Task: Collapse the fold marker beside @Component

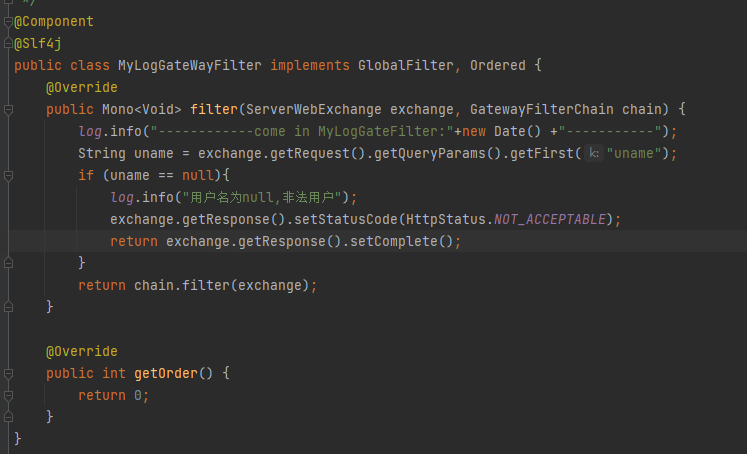Action: (x=6, y=21)
